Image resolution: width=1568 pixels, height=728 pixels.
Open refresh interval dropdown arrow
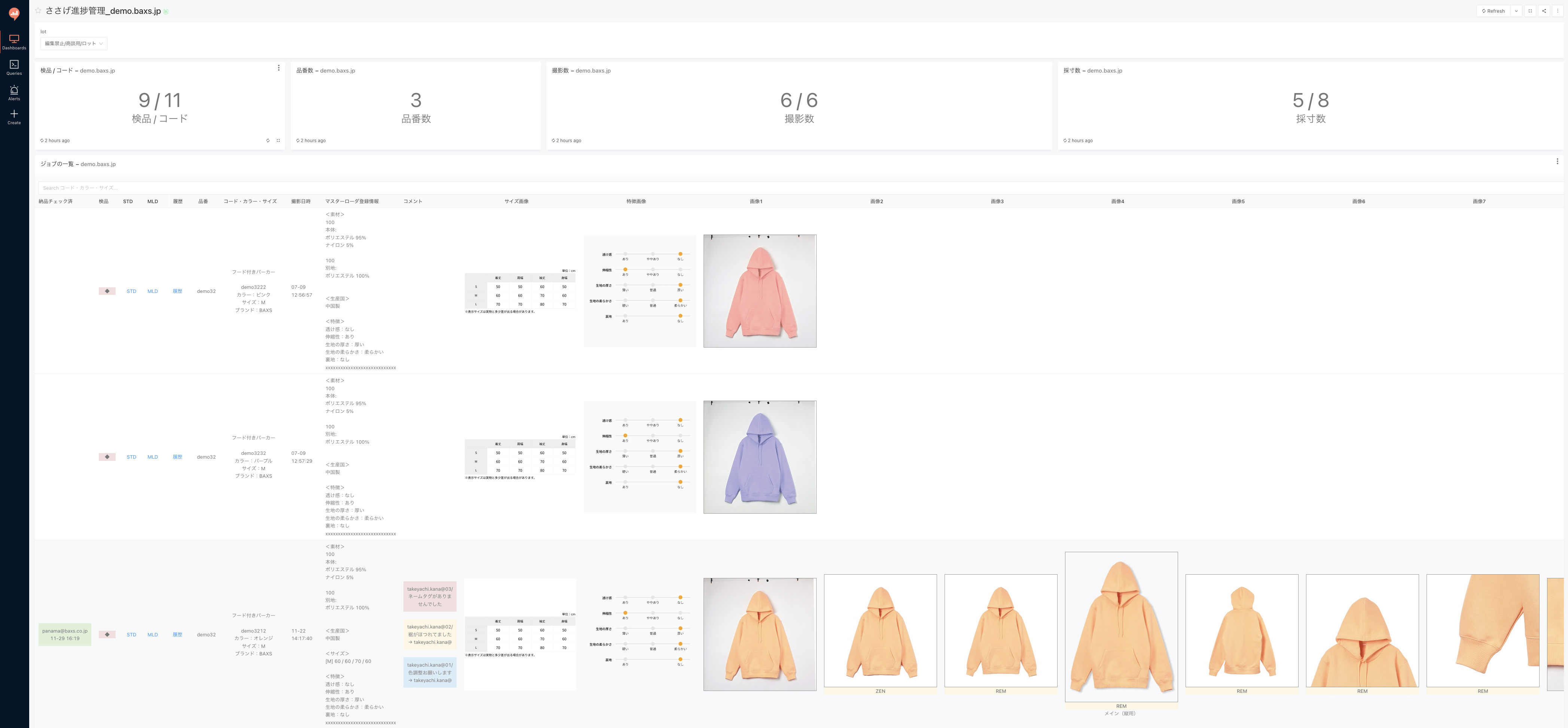1516,11
